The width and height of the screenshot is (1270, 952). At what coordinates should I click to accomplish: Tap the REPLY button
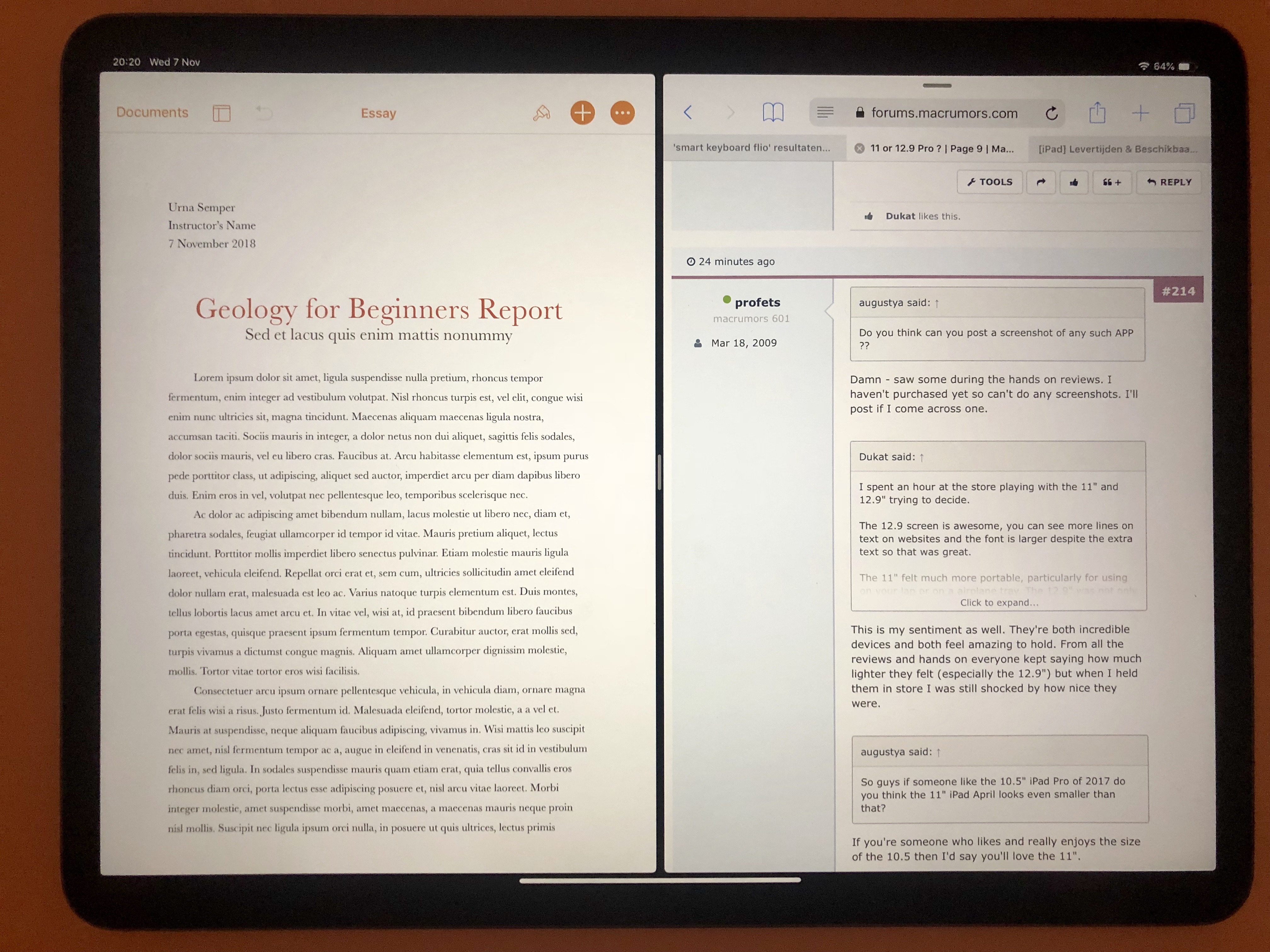tap(1169, 183)
